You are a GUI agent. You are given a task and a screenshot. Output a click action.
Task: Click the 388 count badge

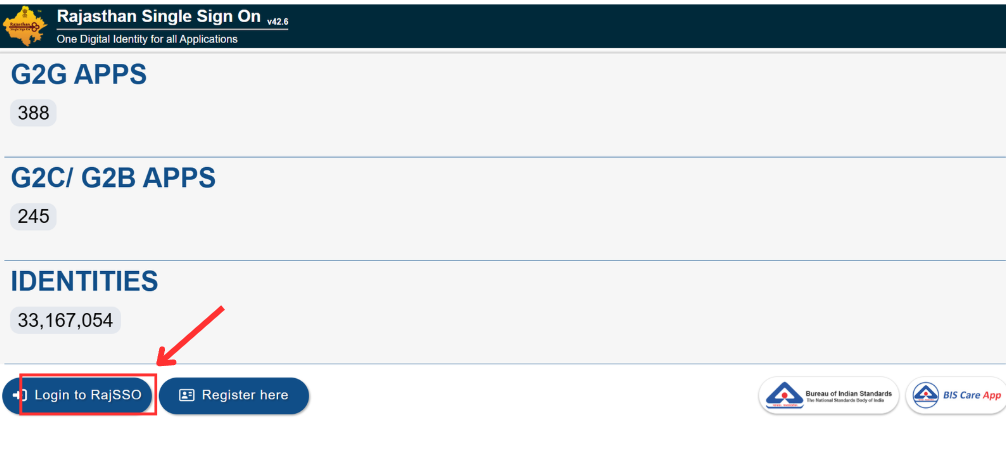coord(33,113)
